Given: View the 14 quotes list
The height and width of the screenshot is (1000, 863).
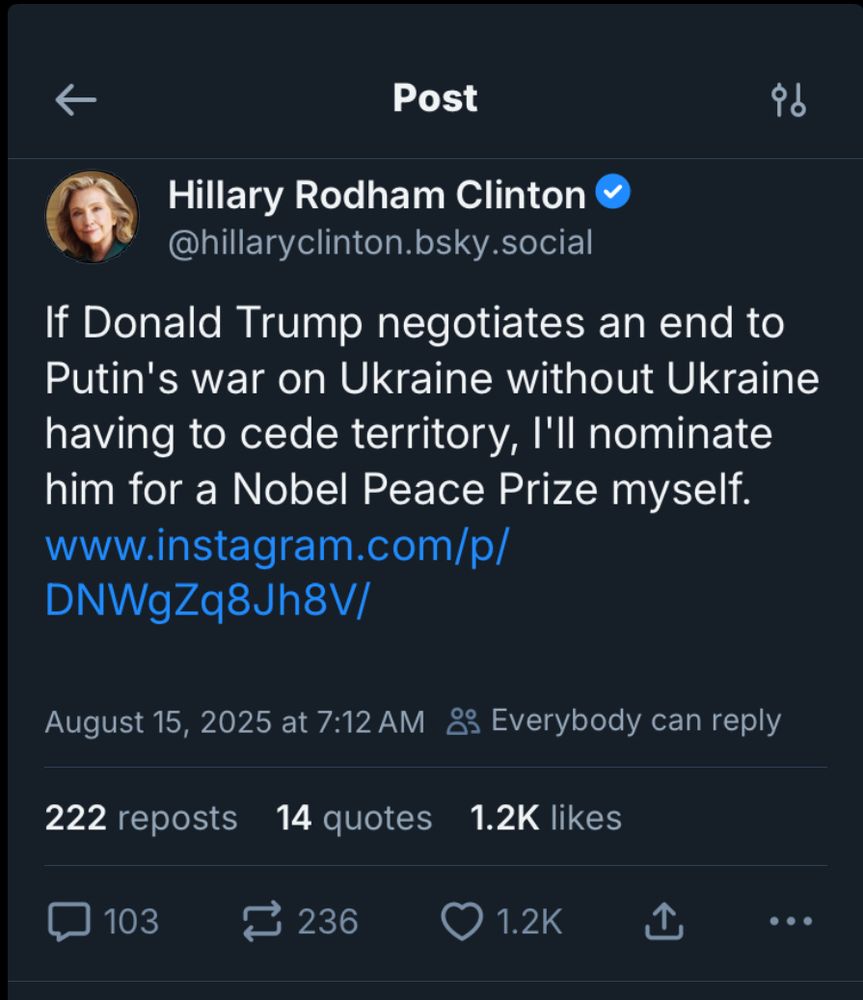Looking at the screenshot, I should pos(354,818).
